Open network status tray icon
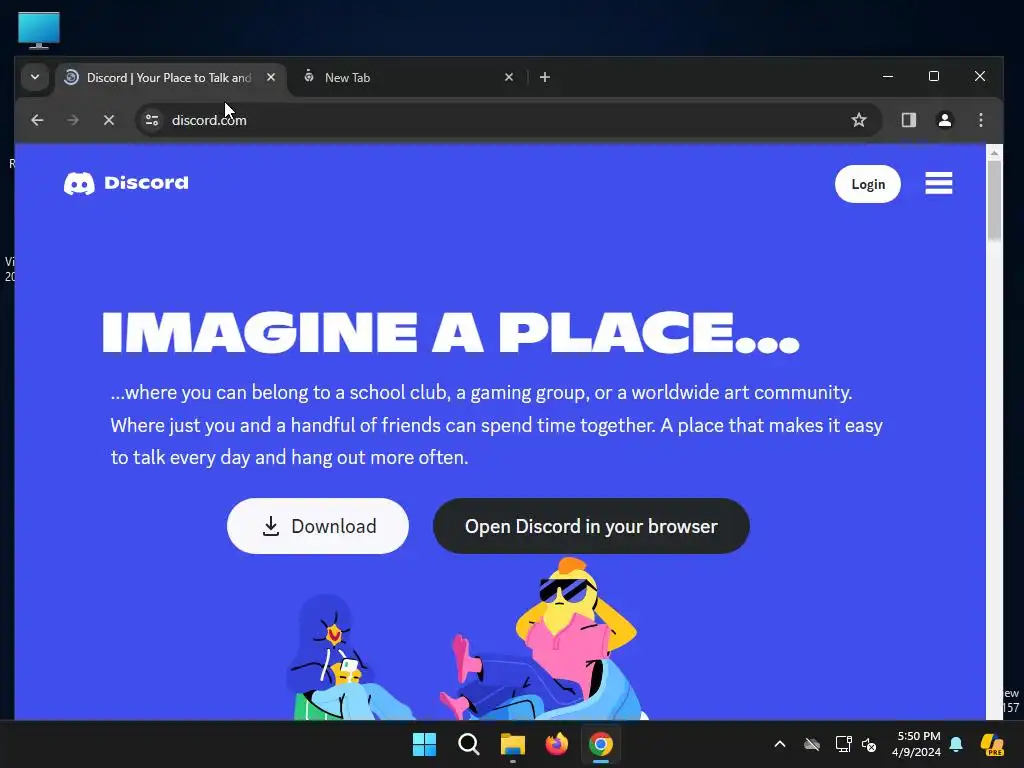The height and width of the screenshot is (768, 1024). tap(844, 744)
